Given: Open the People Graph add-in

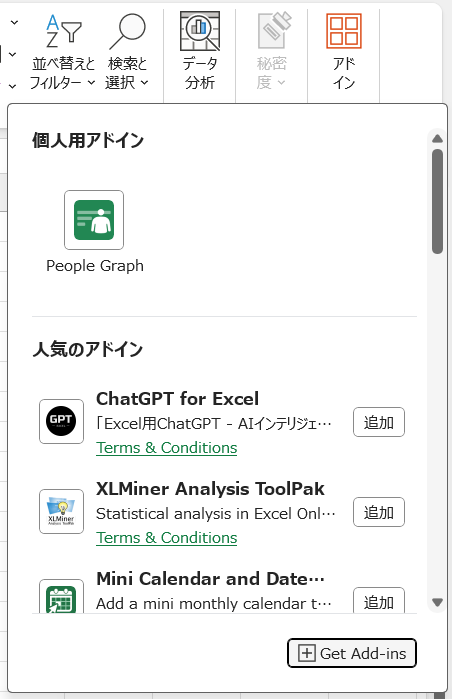Looking at the screenshot, I should pyautogui.click(x=94, y=220).
